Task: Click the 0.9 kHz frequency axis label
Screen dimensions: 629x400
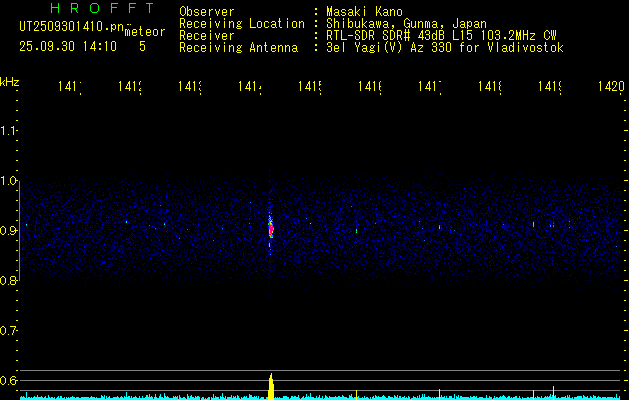Action: pos(9,231)
